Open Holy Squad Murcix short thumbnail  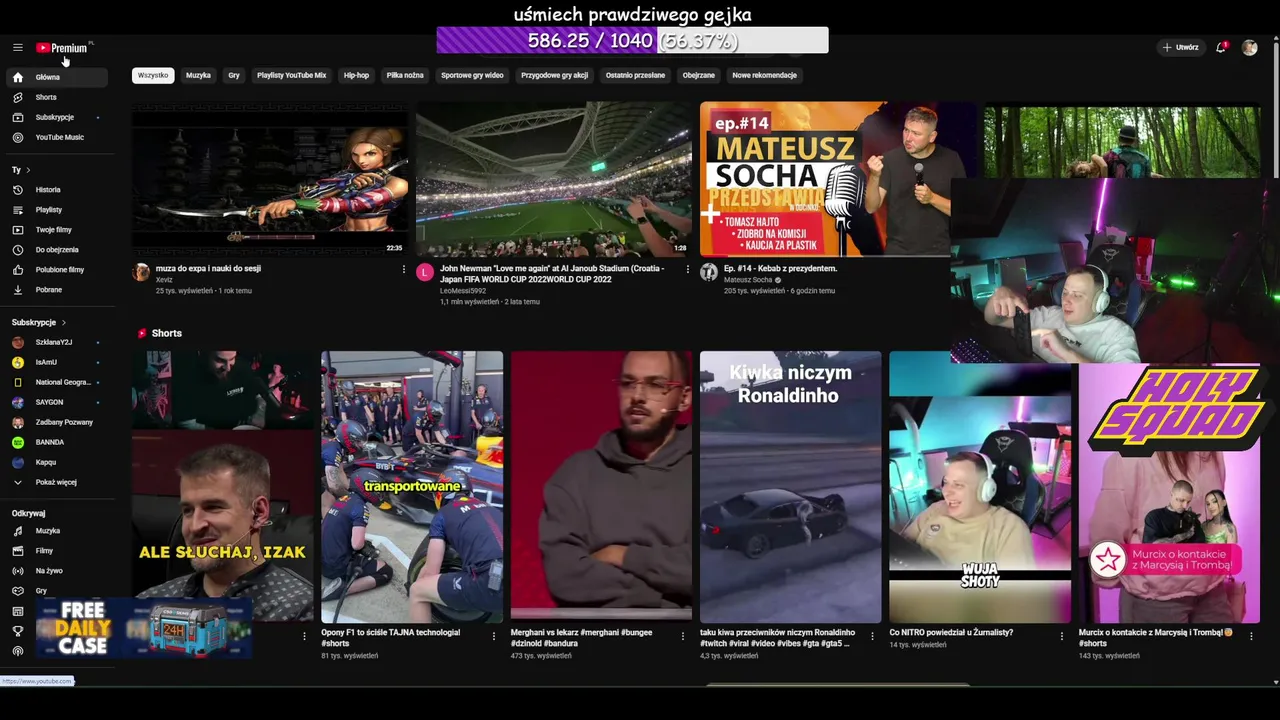1169,487
